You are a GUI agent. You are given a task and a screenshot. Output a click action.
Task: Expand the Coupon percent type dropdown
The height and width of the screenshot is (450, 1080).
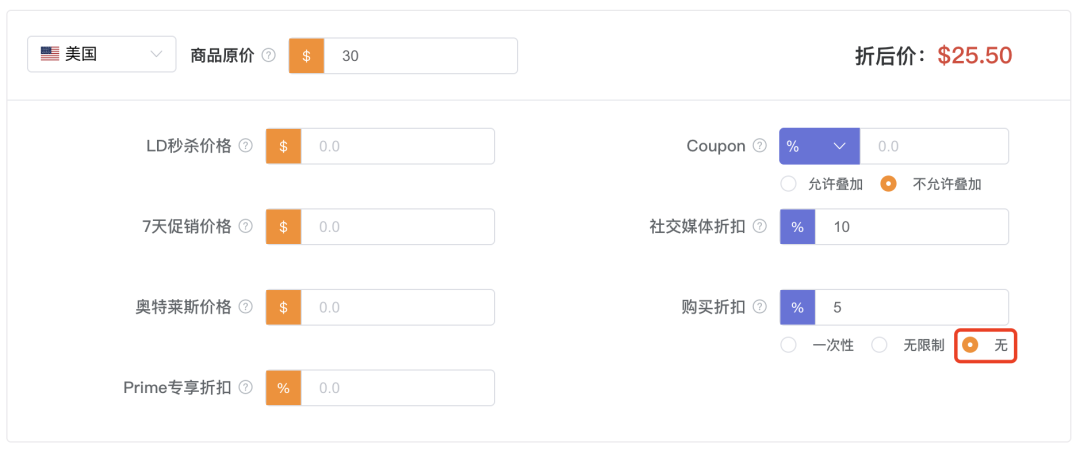click(x=819, y=146)
